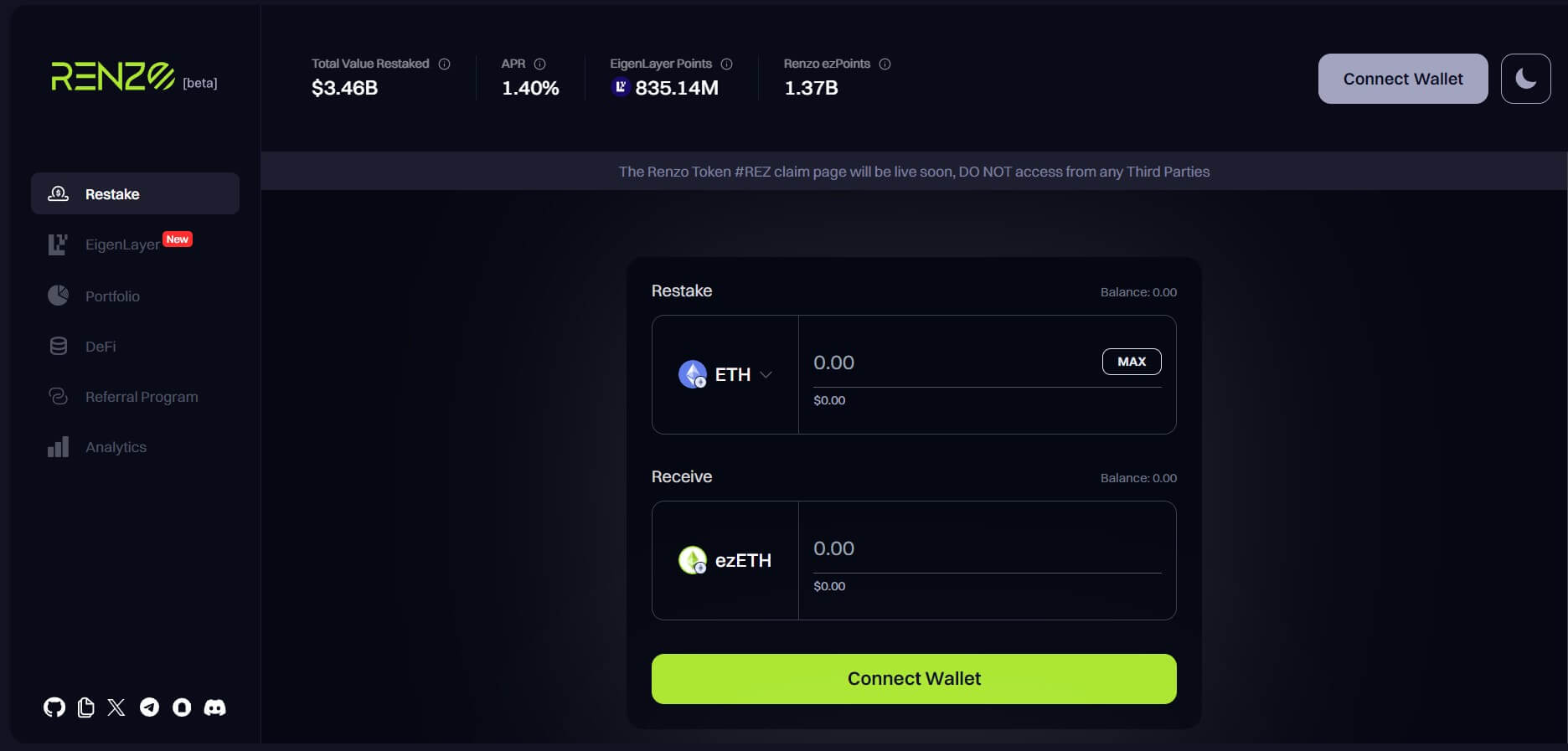The image size is (1568, 751).
Task: Open the Telegram icon
Action: (x=149, y=707)
